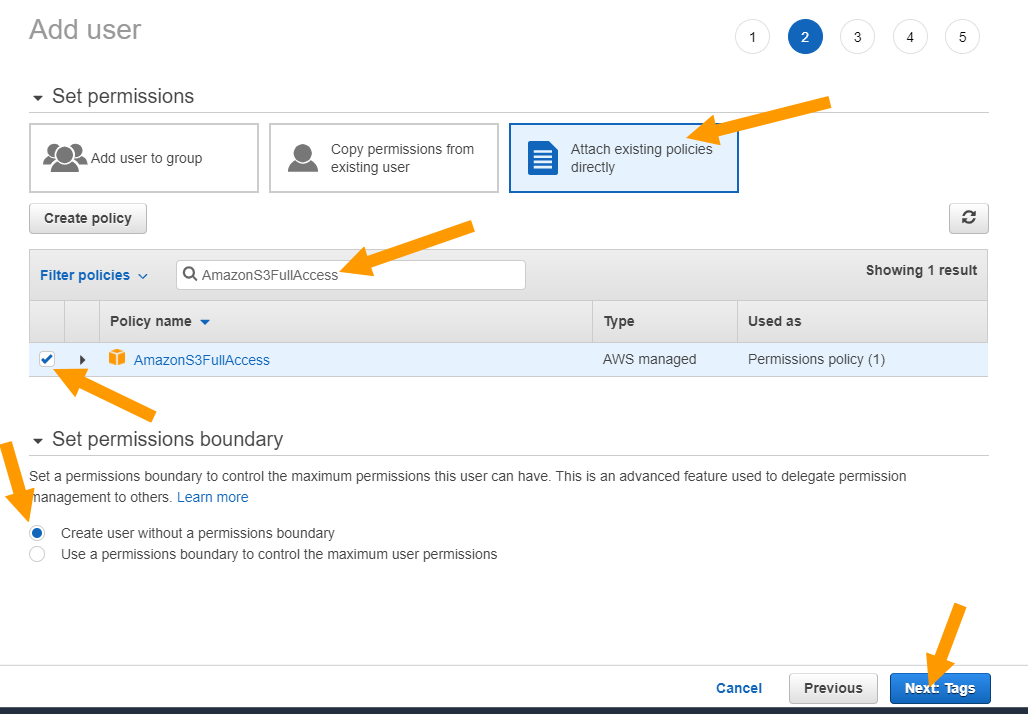Screen dimensions: 1028x714
Task: Jump to wizard step 4
Action: coord(910,37)
